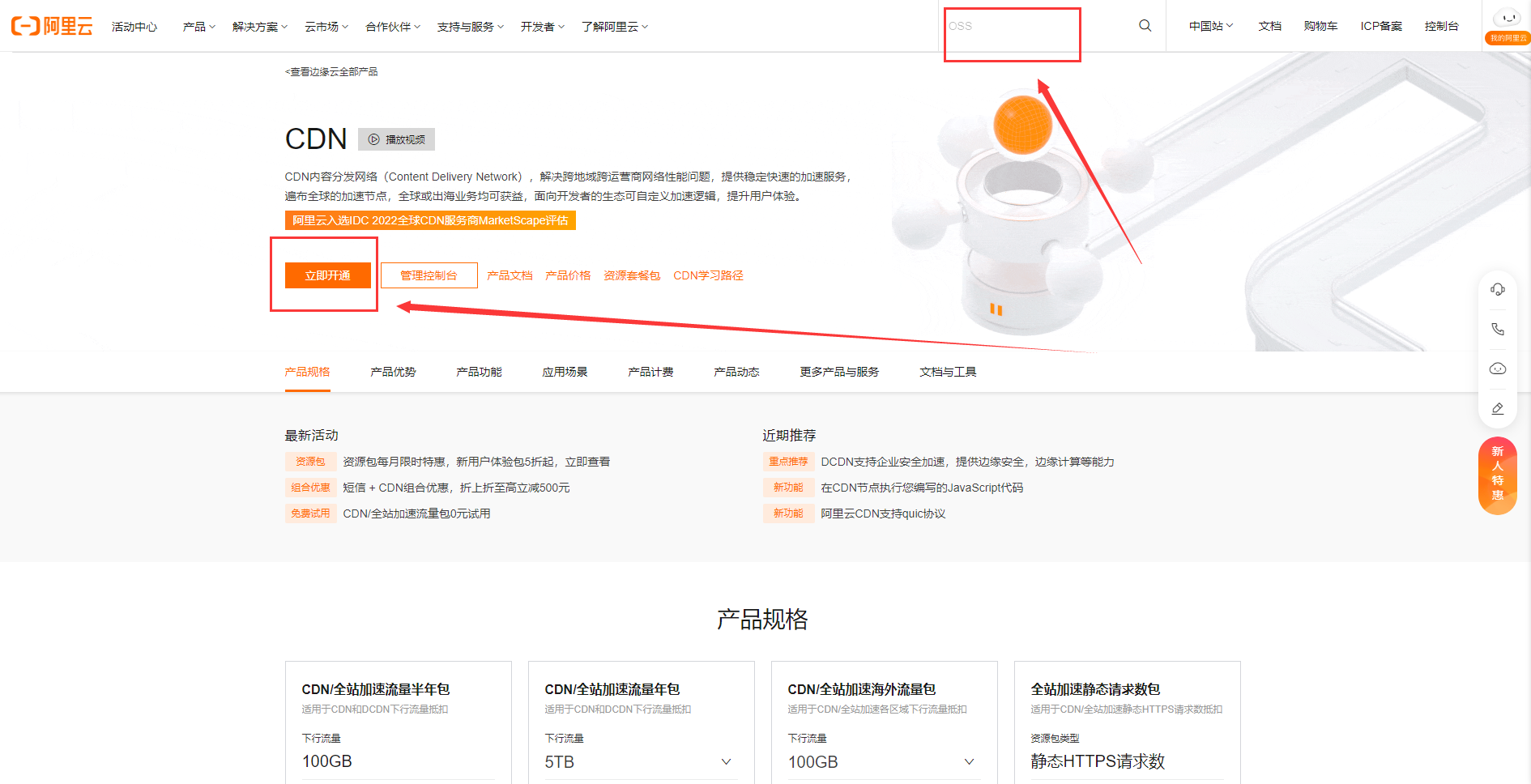Pause the animation with the orange pause icon
Image resolution: width=1531 pixels, height=784 pixels.
click(x=996, y=309)
